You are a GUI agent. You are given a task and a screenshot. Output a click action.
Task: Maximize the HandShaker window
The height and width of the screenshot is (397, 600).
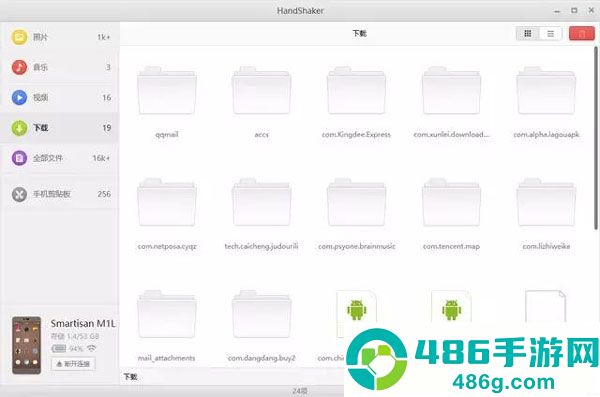pyautogui.click(x=574, y=11)
